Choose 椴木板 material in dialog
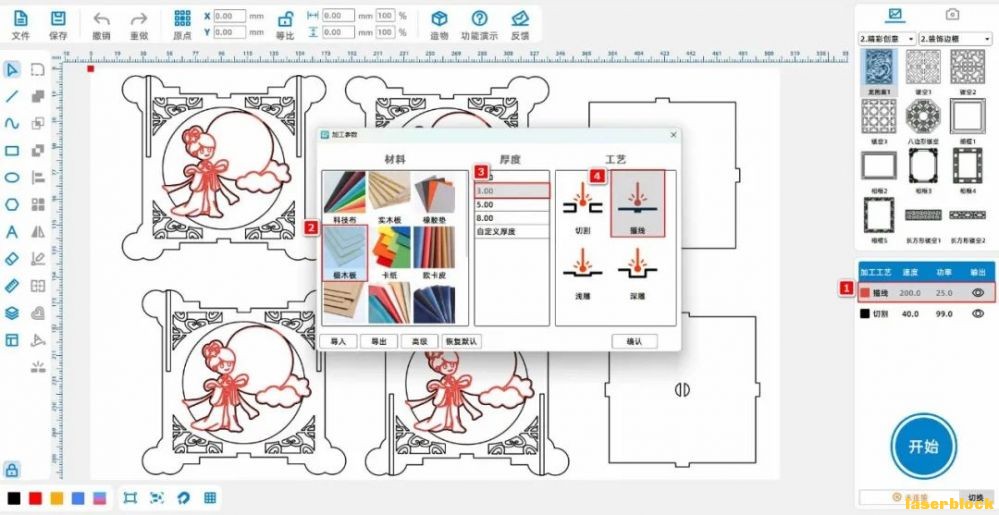 345,252
